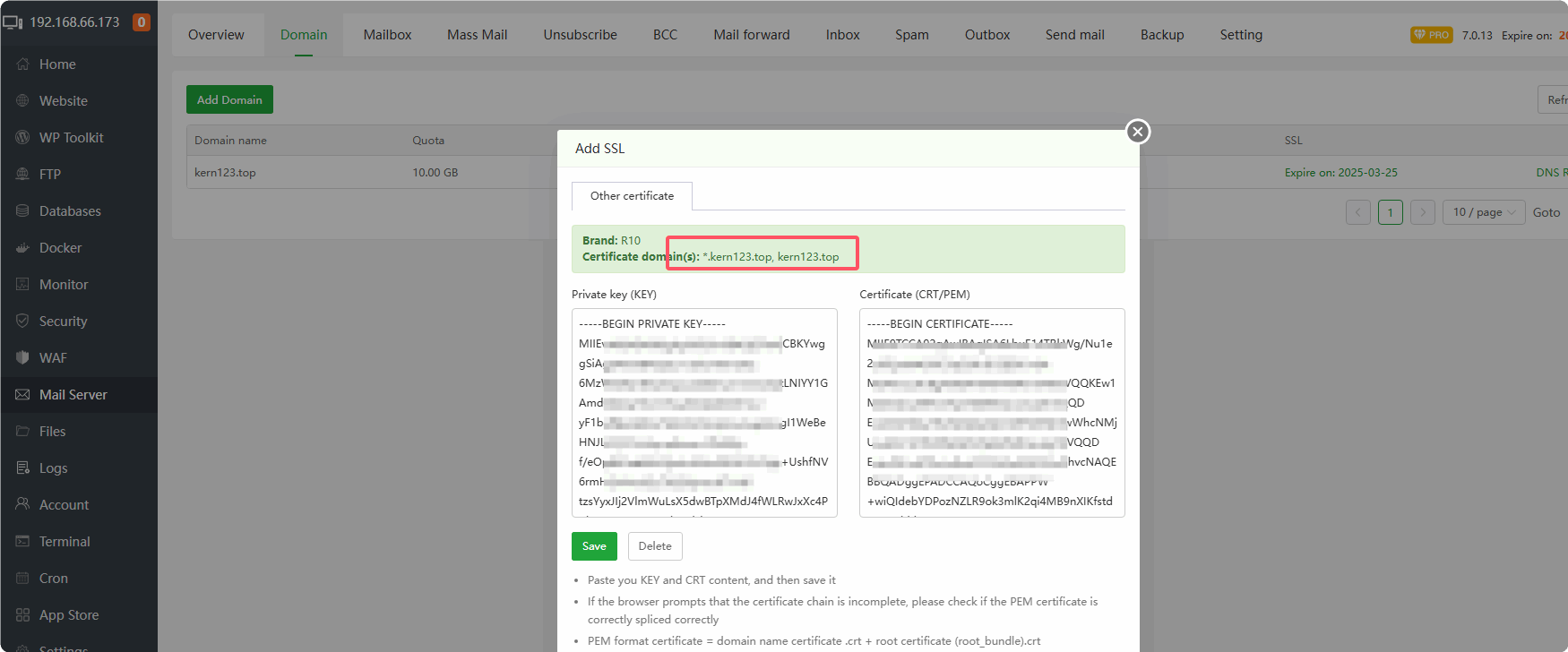Click into the Certificate CRT/PEM text area
Screen dimensions: 1568x652
click(992, 413)
